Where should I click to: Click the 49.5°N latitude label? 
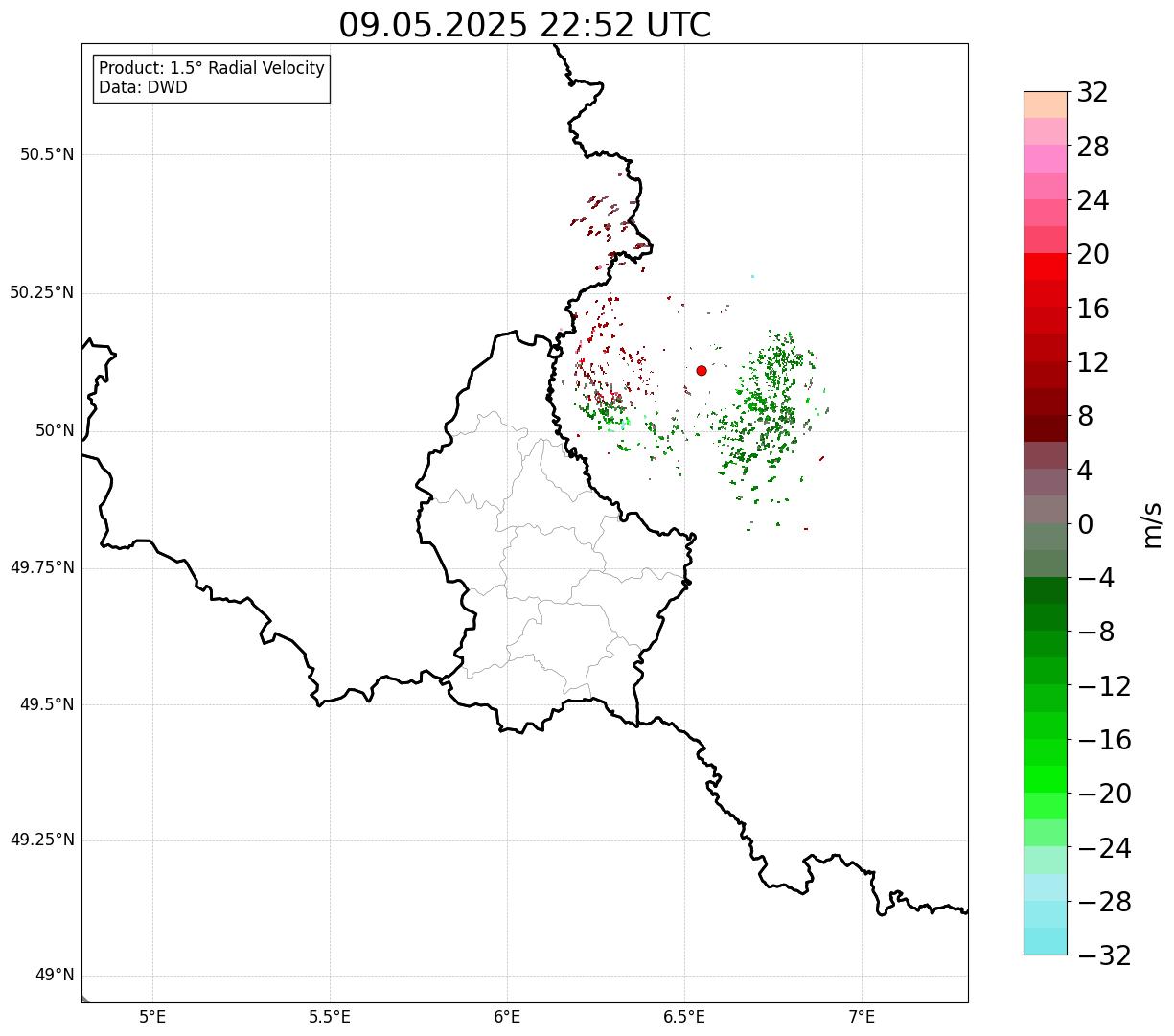pyautogui.click(x=47, y=704)
